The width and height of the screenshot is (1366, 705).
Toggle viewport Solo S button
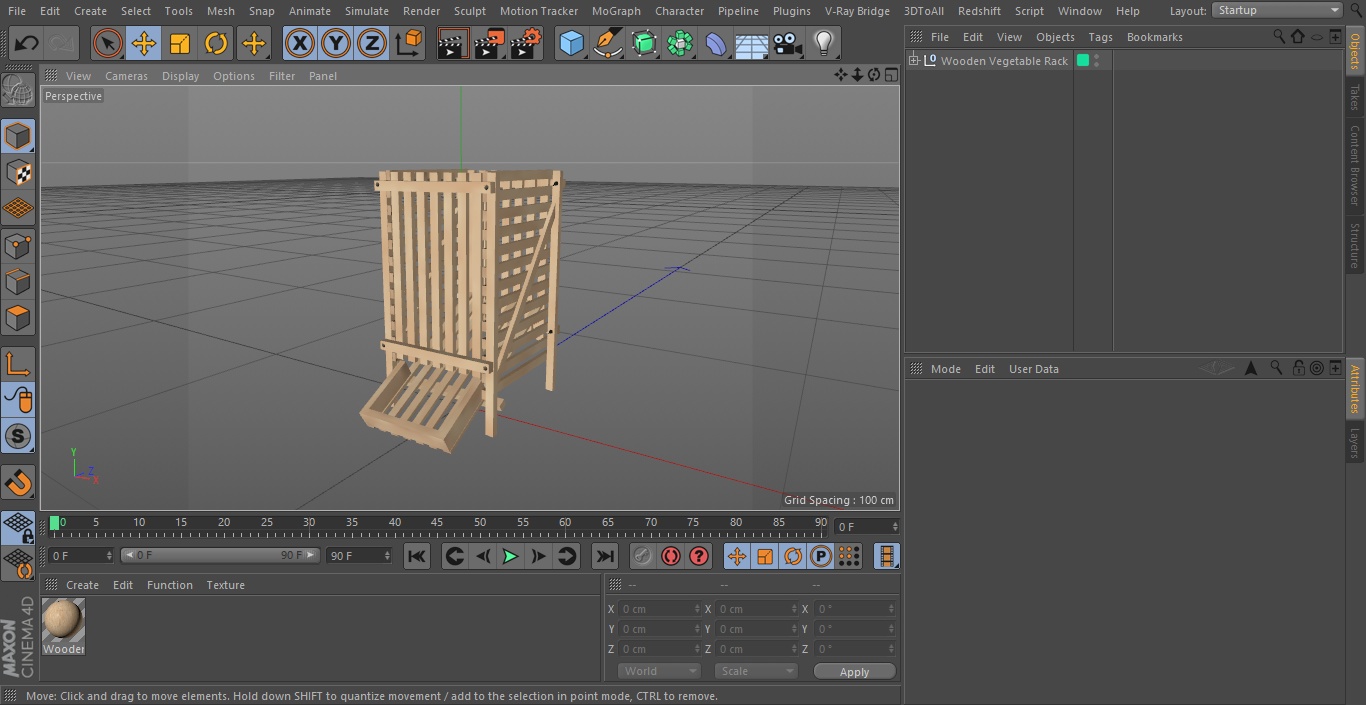[18, 436]
